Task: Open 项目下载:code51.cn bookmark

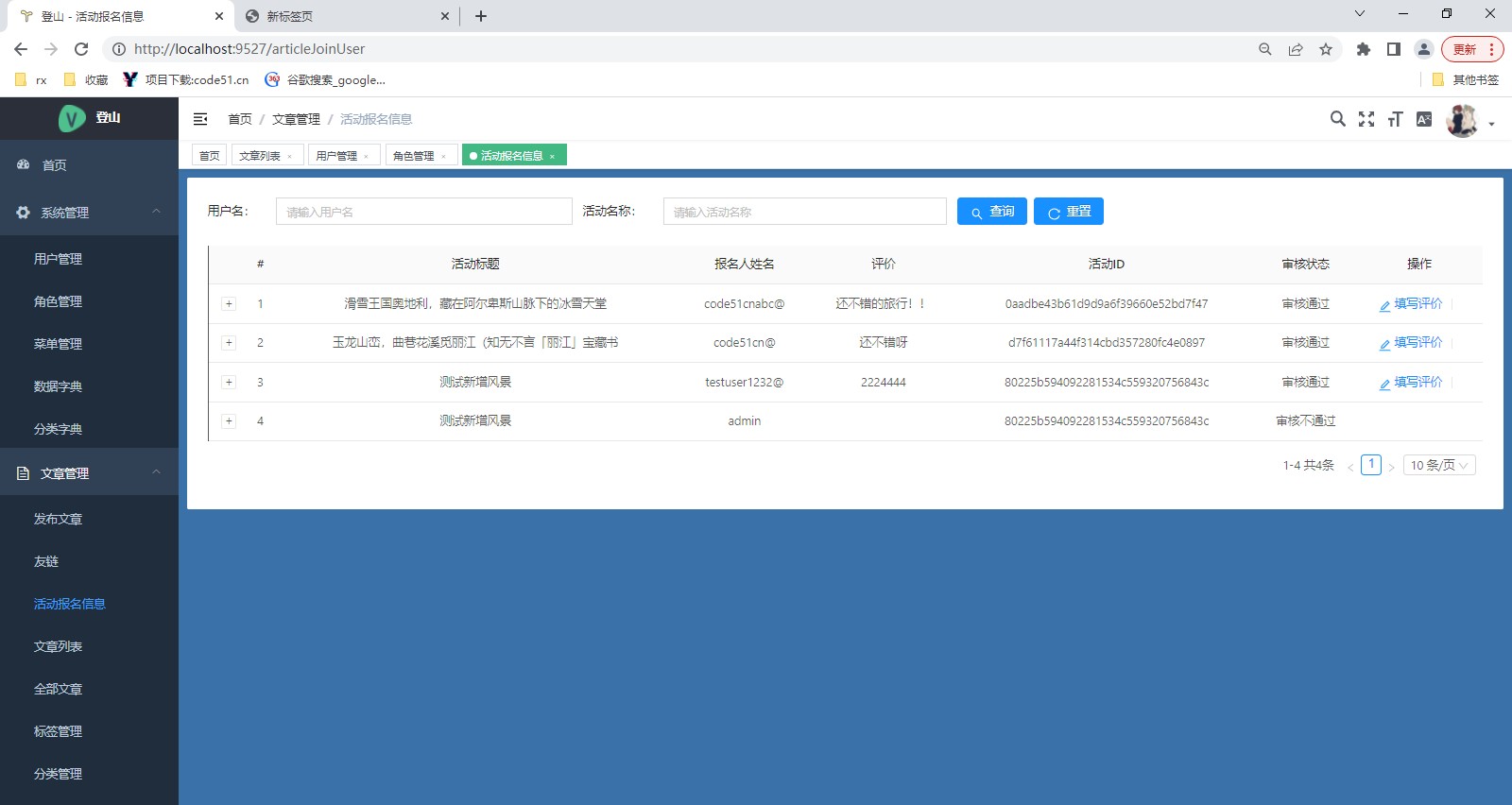Action: 186,80
